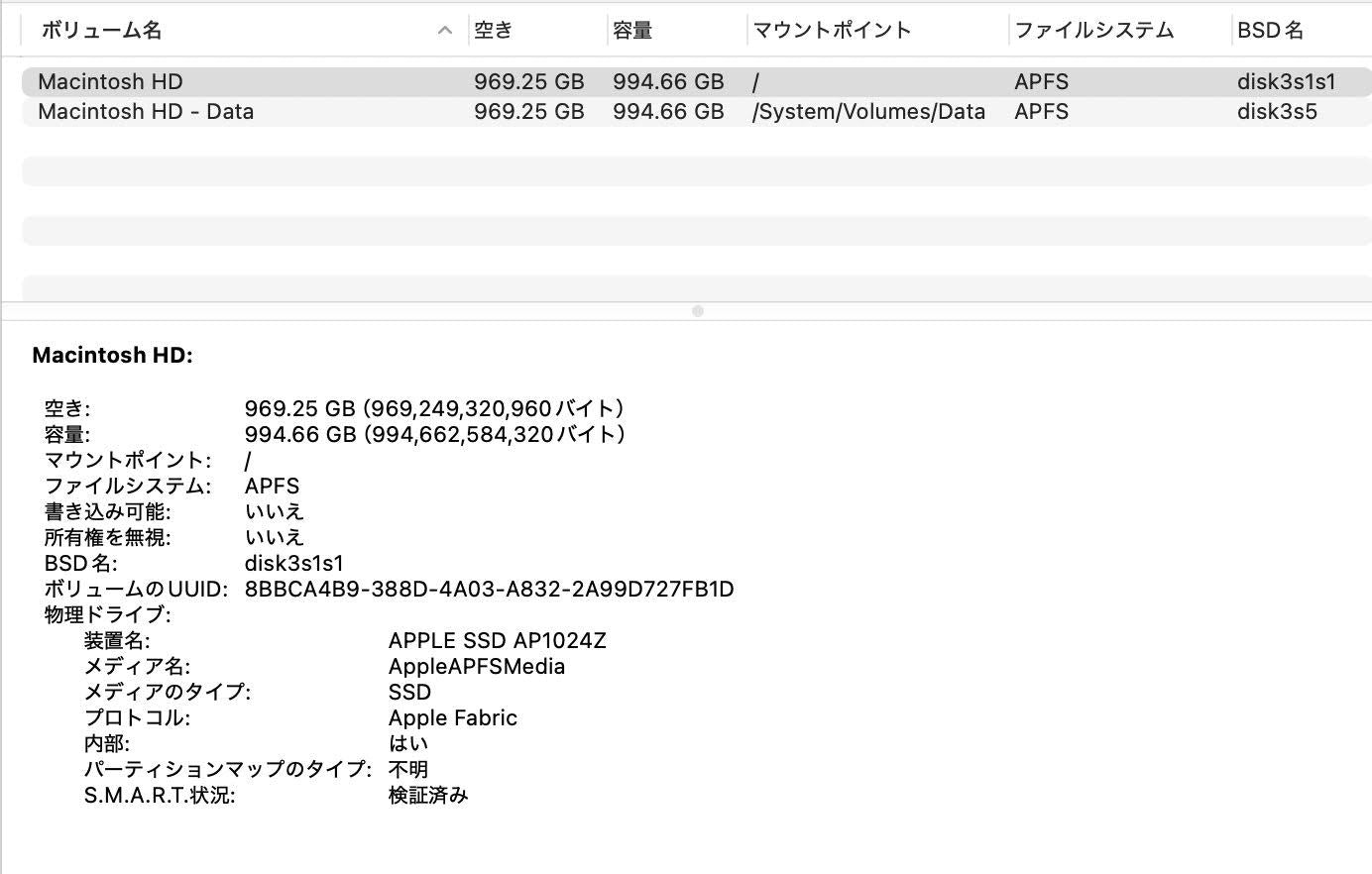This screenshot has height=874, width=1372.
Task: Click the / mount point of Macintosh HD
Action: point(755,81)
